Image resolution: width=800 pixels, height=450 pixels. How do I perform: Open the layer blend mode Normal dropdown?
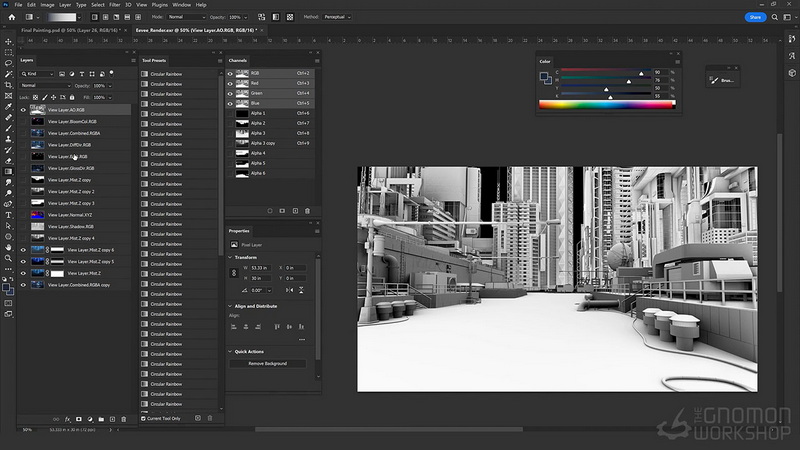pos(45,85)
